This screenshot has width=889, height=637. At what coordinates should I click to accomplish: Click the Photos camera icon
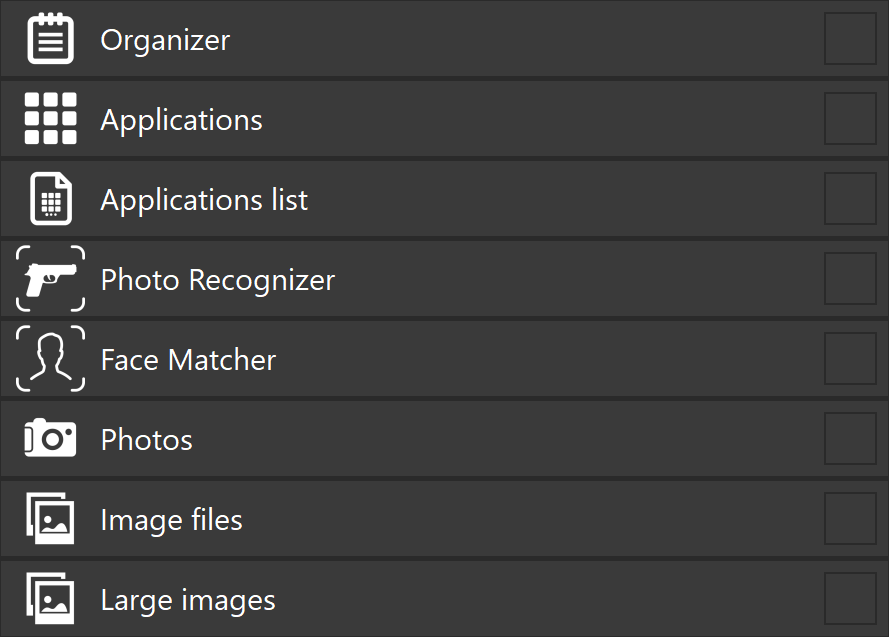50,439
